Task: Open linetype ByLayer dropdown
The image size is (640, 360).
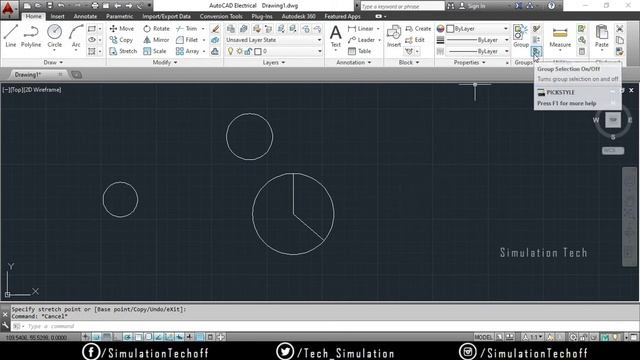Action: 478,51
